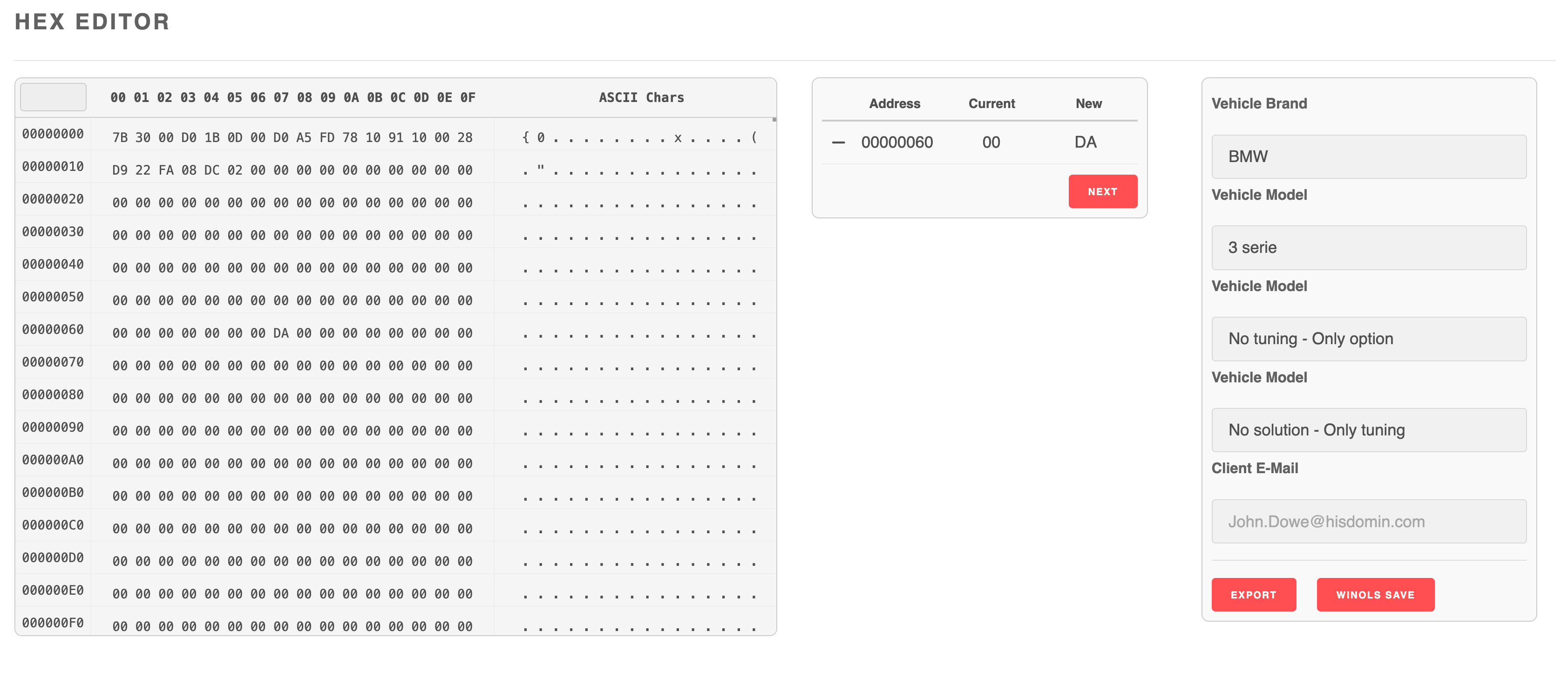The image size is (1568, 679).
Task: Click byte D9 in row 00000010
Action: pos(120,170)
